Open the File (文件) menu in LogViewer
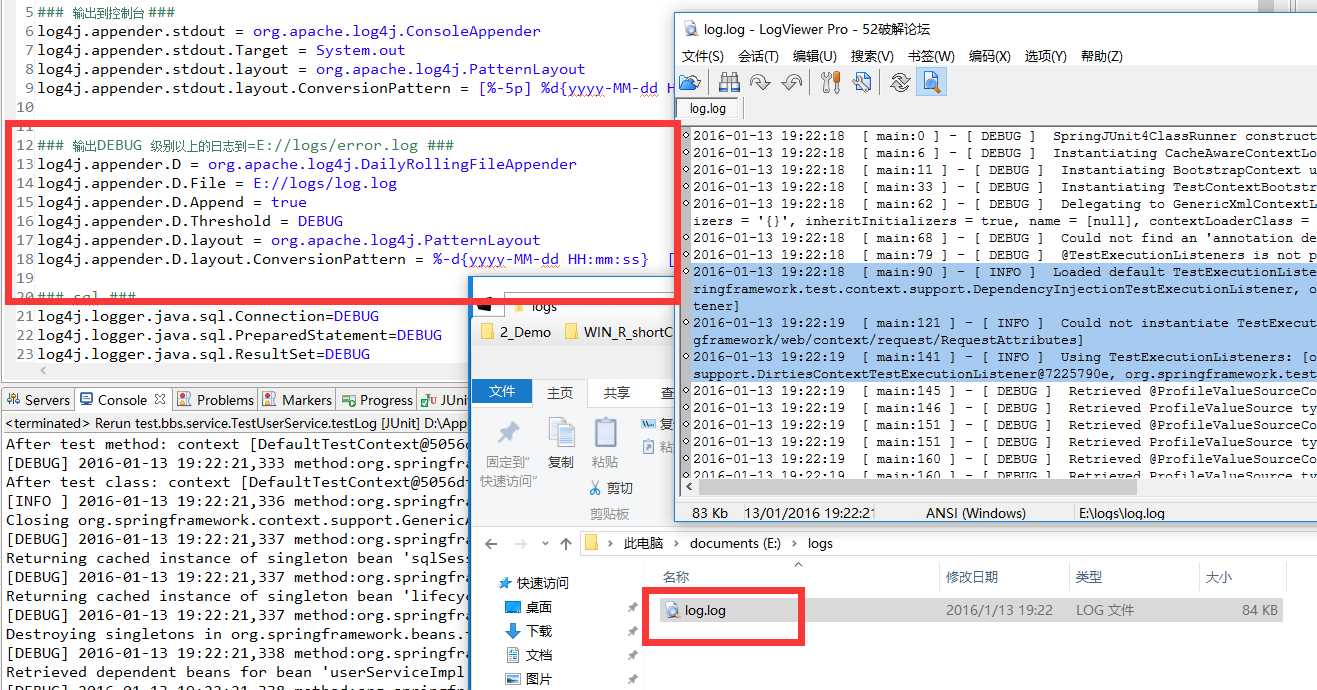 pos(703,56)
